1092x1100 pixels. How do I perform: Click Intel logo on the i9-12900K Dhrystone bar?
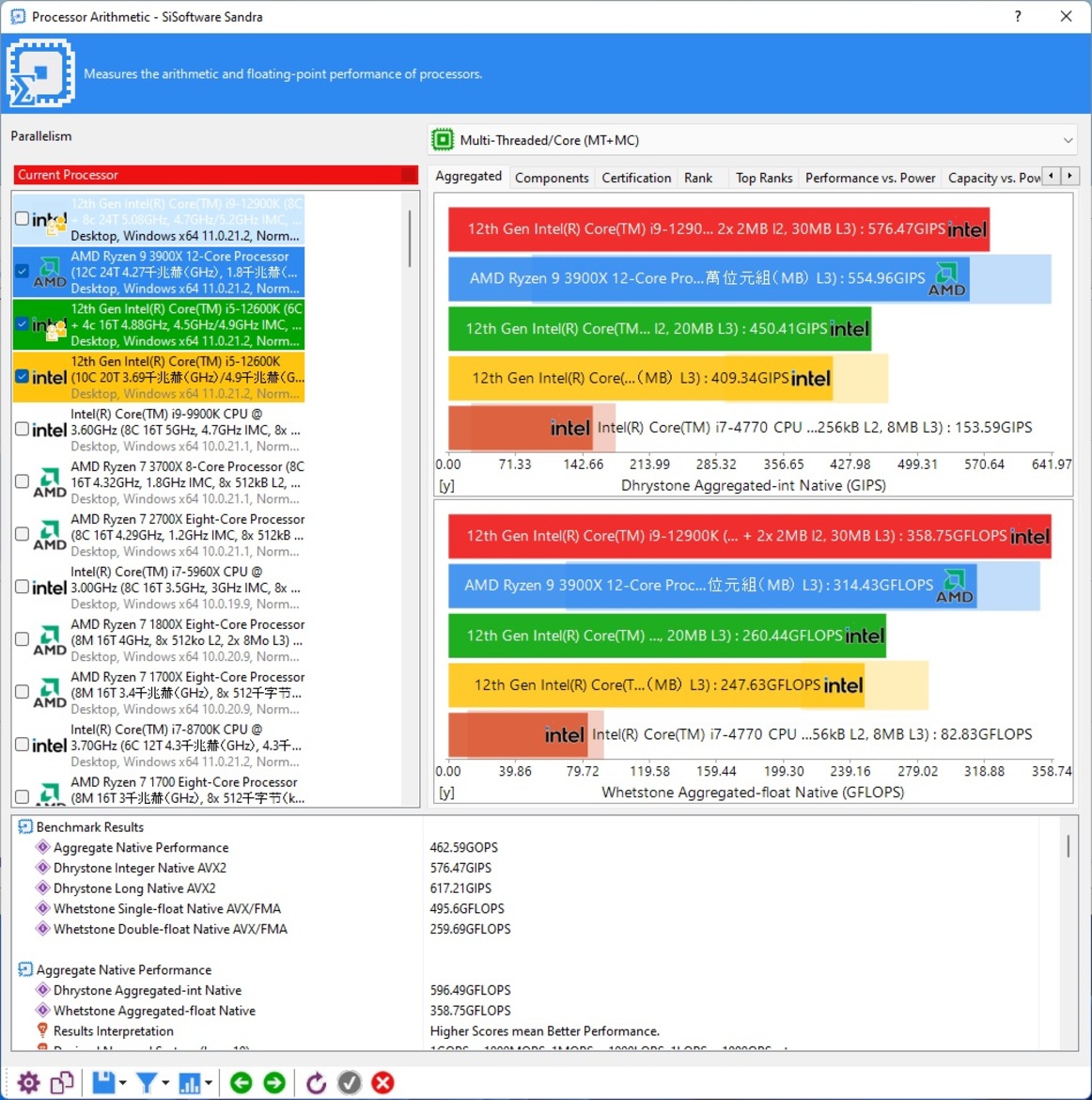(966, 229)
